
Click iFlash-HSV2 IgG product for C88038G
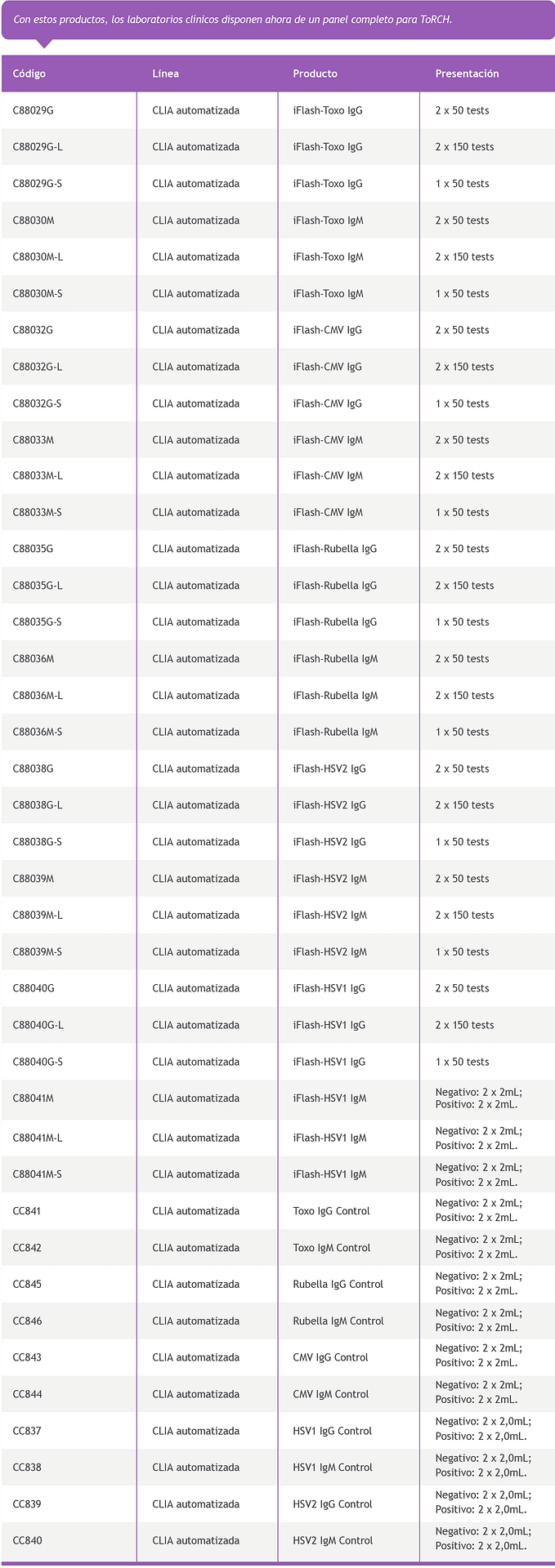[329, 768]
